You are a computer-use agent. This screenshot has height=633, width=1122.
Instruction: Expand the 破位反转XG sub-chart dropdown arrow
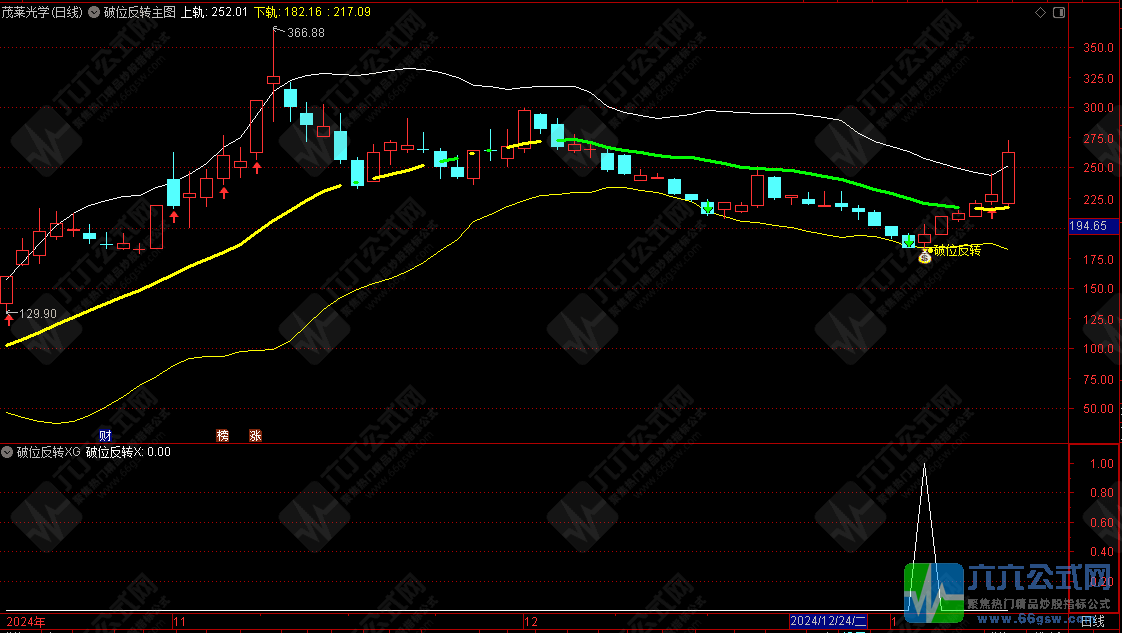tap(8, 452)
